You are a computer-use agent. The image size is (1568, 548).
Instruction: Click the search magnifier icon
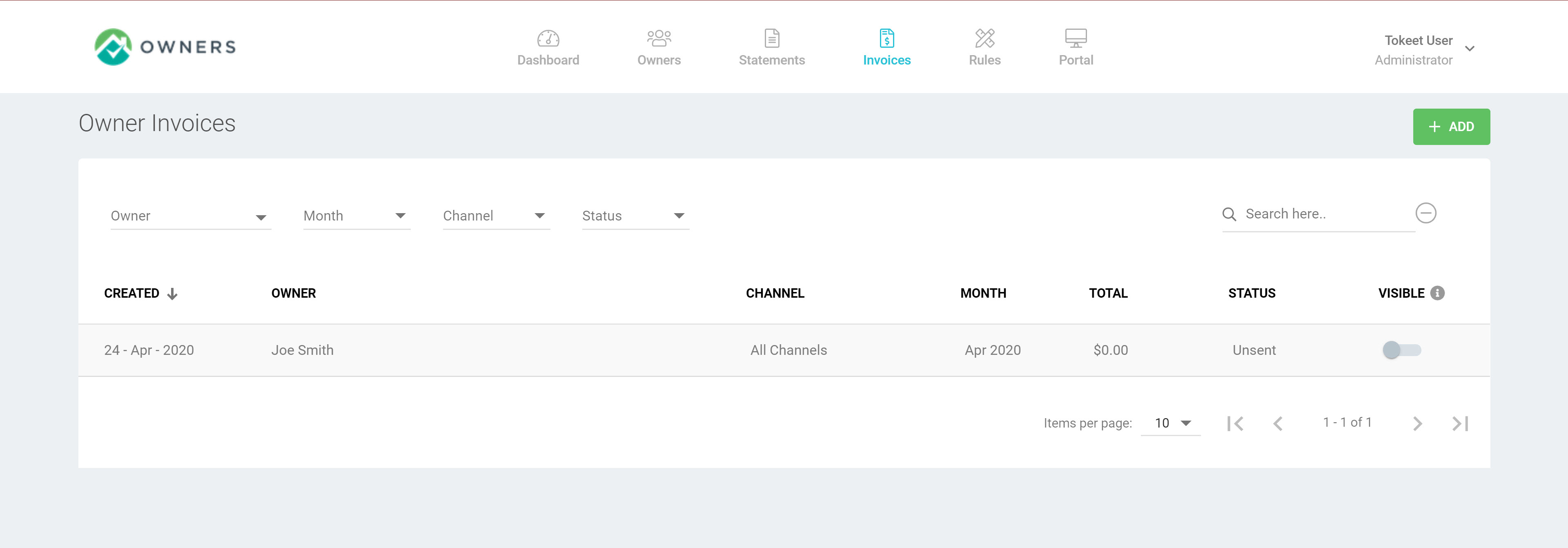[x=1229, y=214]
